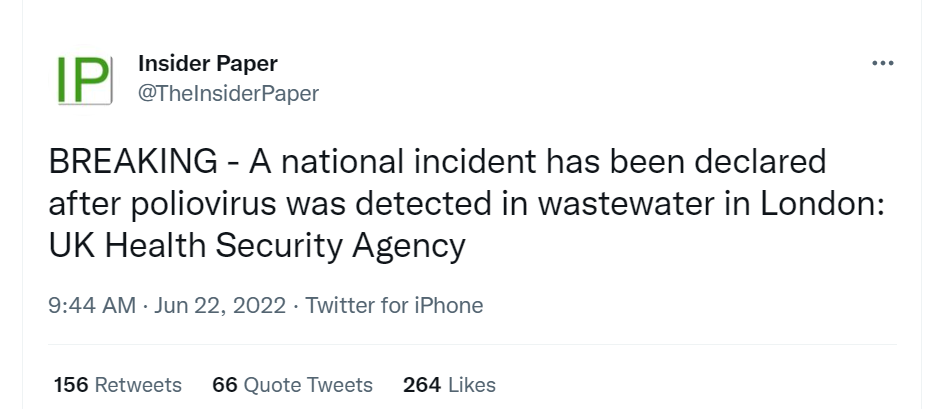Click the word BREAKING in the tweet
Screen dimensions: 944x409
133,161
